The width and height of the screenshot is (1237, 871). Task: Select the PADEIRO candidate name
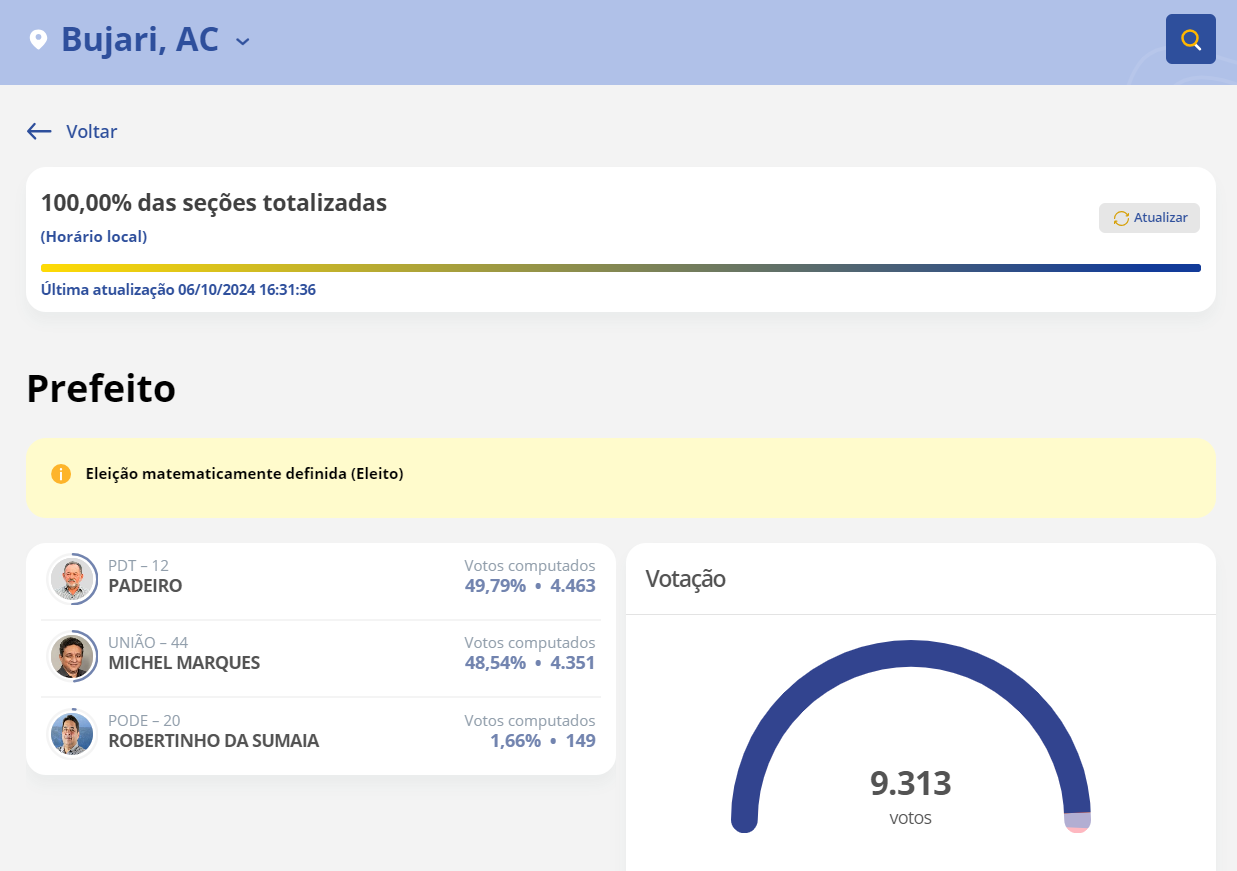click(145, 586)
